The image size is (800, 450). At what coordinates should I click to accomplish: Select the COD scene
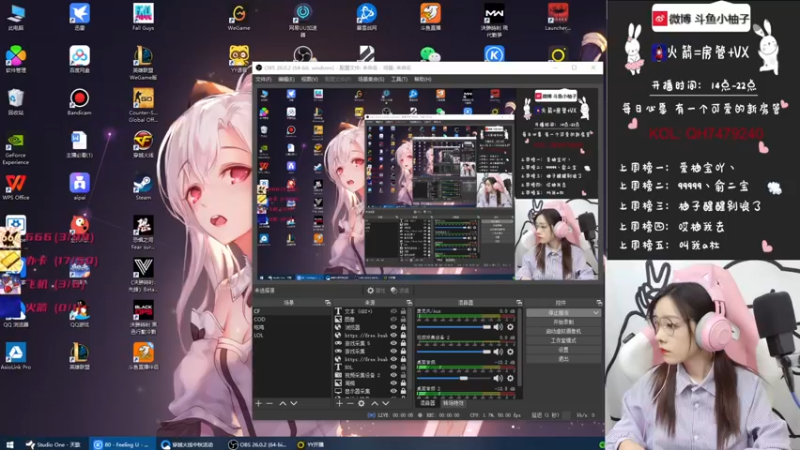click(x=292, y=319)
